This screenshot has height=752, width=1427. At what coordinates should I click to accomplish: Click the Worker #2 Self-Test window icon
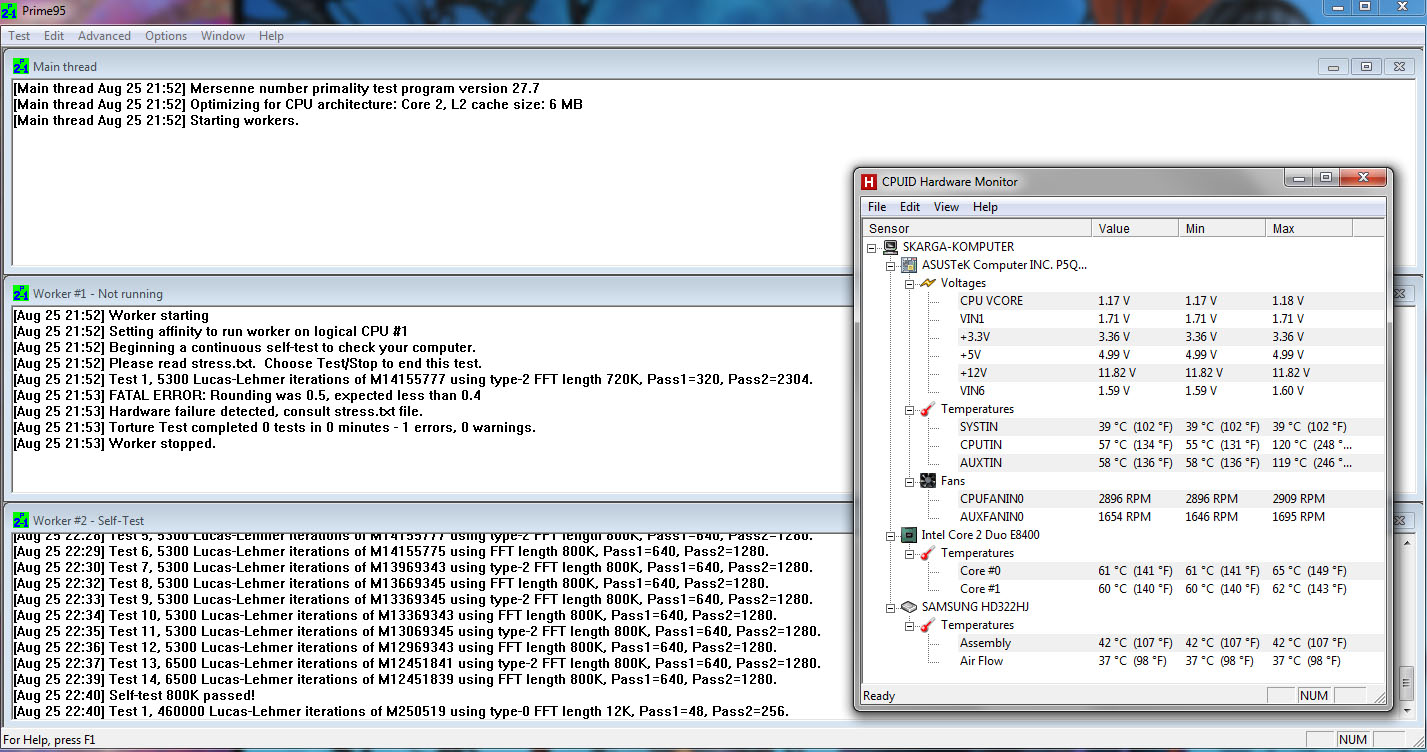pos(21,520)
